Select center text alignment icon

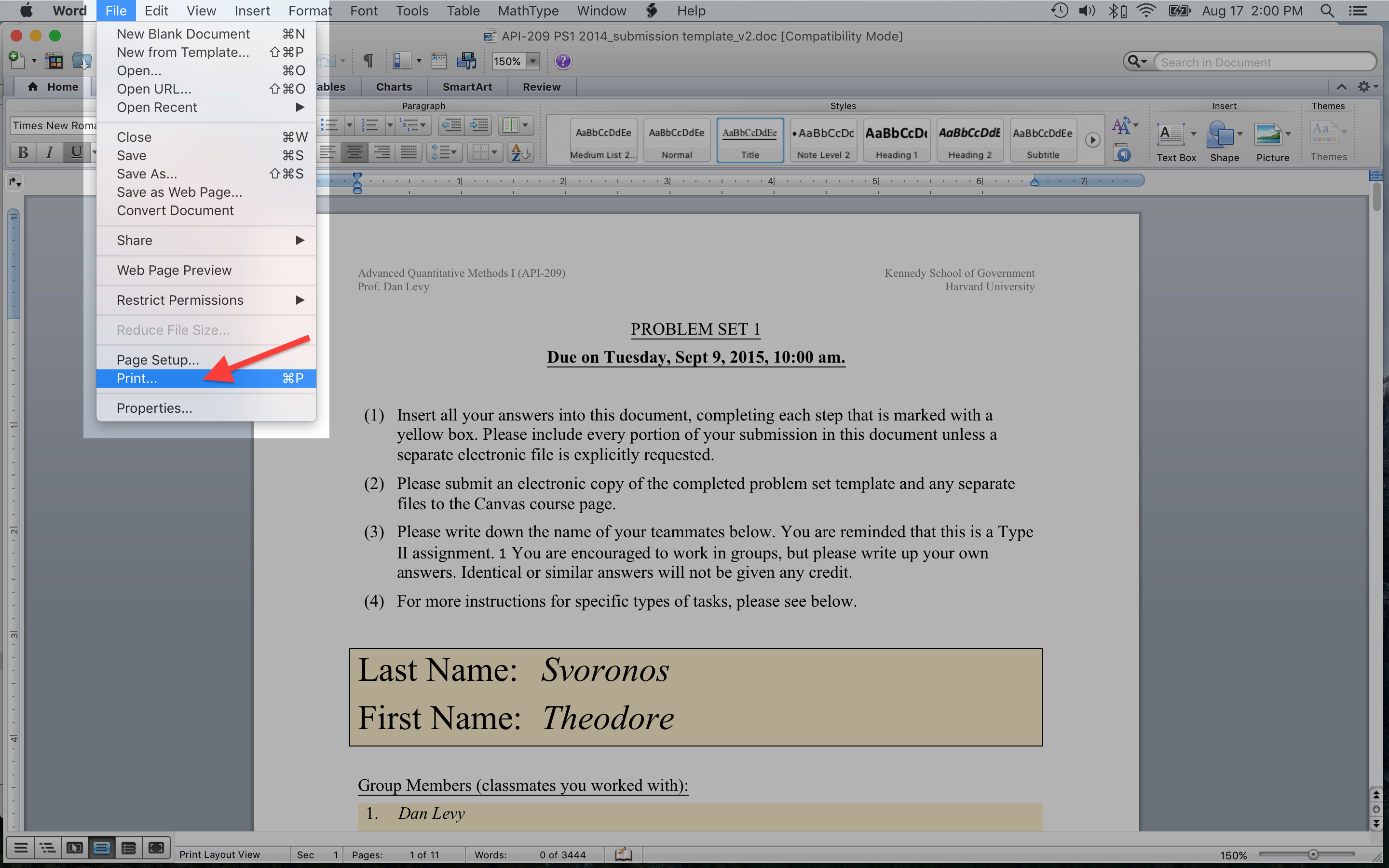pyautogui.click(x=354, y=152)
